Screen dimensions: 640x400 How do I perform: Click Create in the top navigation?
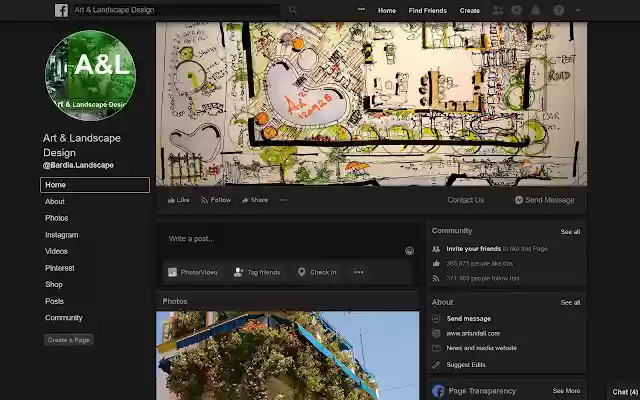click(x=469, y=11)
